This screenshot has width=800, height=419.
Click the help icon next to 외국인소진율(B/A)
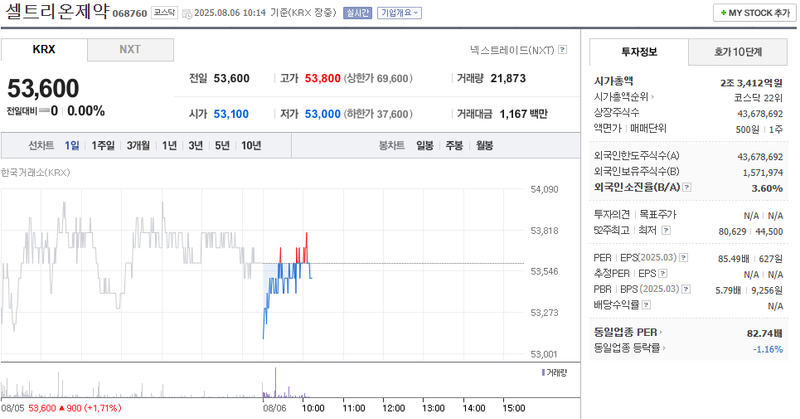click(687, 187)
